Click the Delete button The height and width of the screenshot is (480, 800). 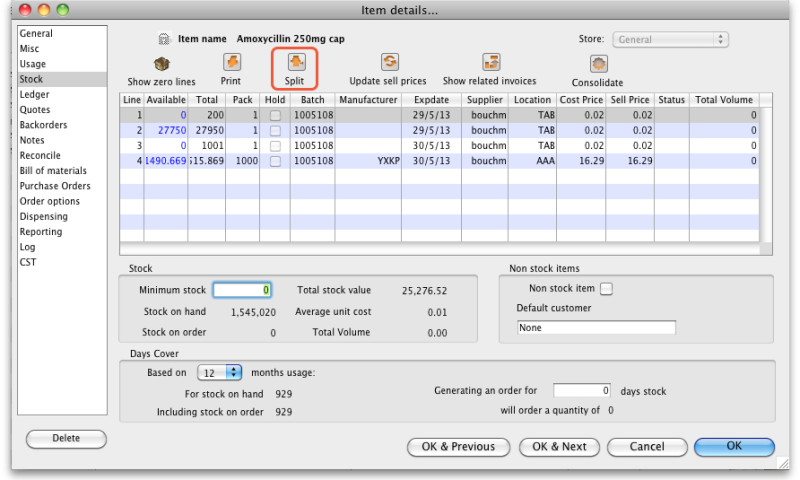point(66,438)
